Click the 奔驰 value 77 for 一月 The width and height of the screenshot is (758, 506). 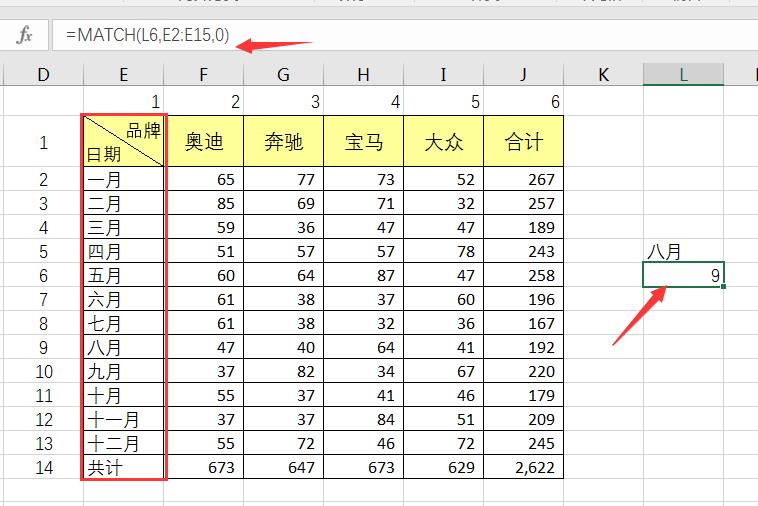pos(283,179)
